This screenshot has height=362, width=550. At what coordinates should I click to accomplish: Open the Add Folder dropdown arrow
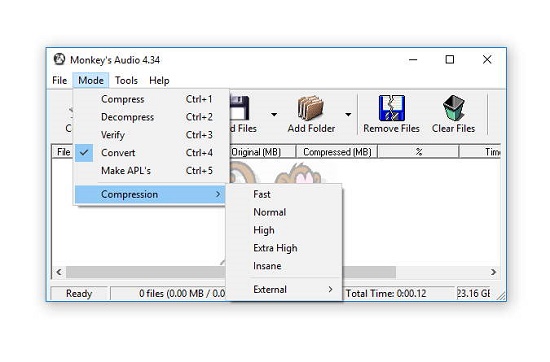348,114
